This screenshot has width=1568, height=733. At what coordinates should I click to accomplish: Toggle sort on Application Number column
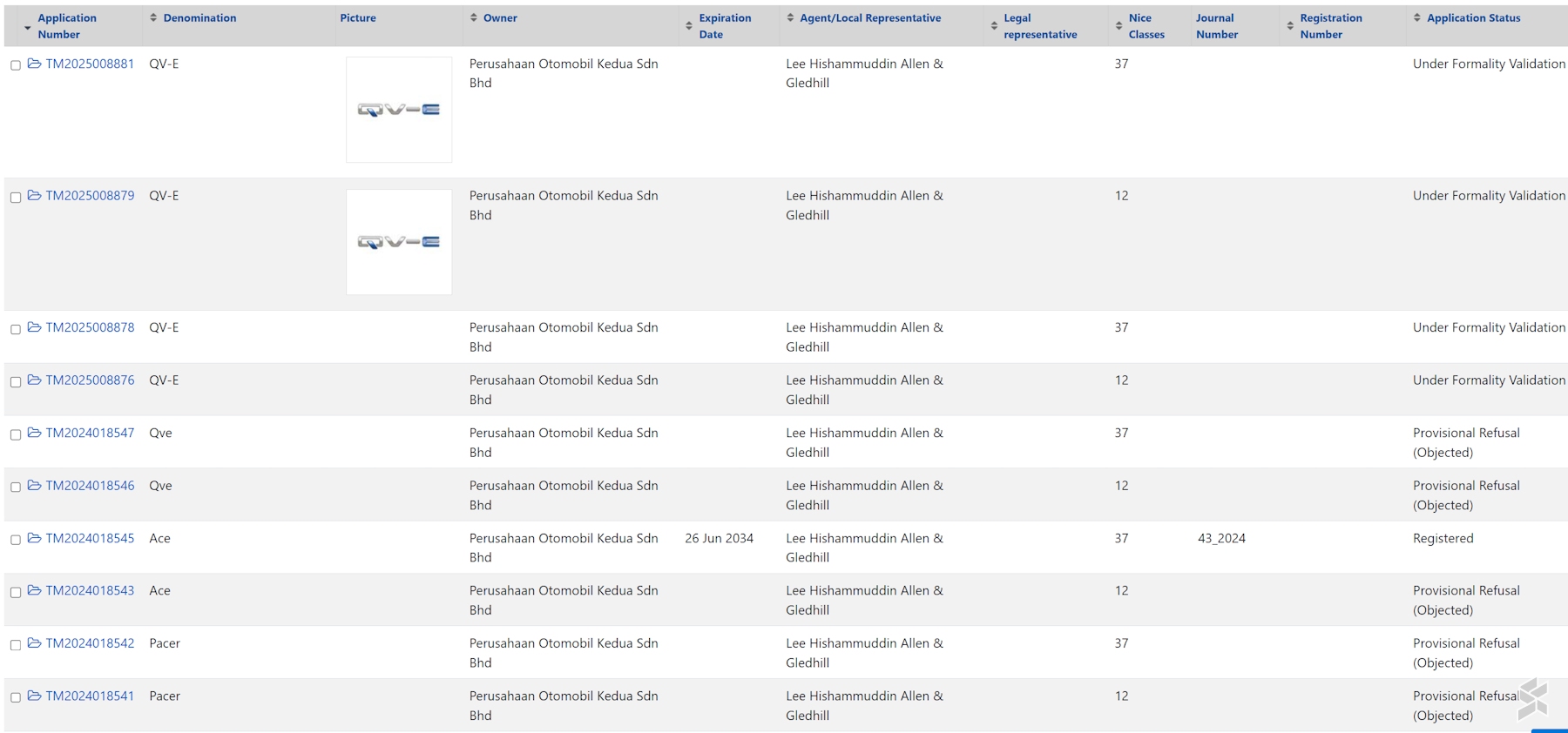coord(28,27)
